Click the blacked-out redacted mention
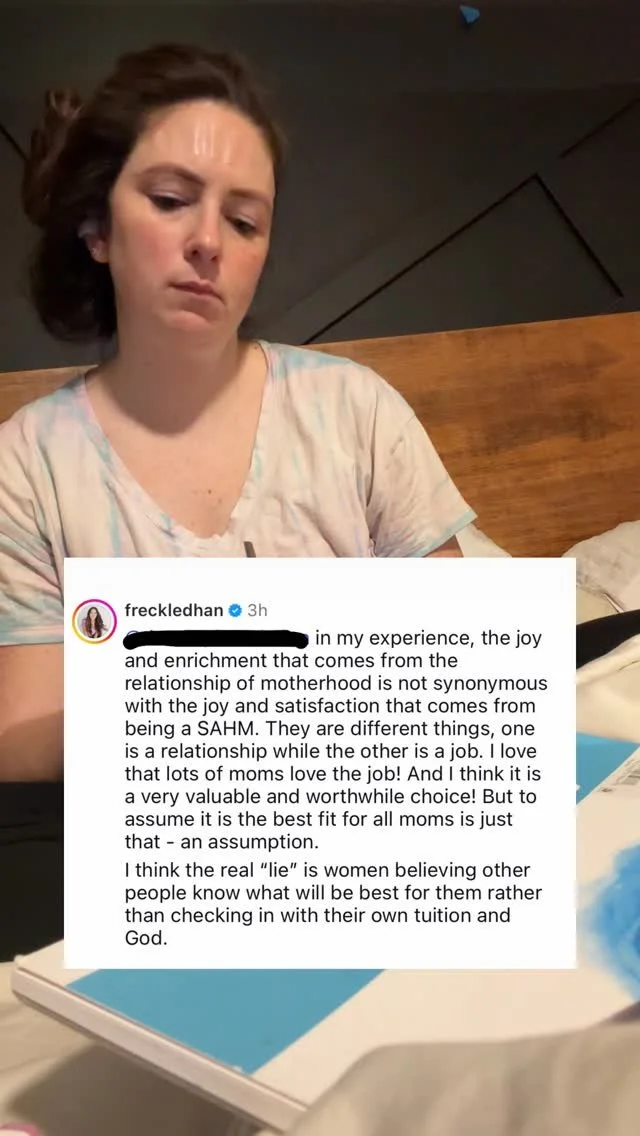Screen dimensions: 640x1136 point(217,640)
